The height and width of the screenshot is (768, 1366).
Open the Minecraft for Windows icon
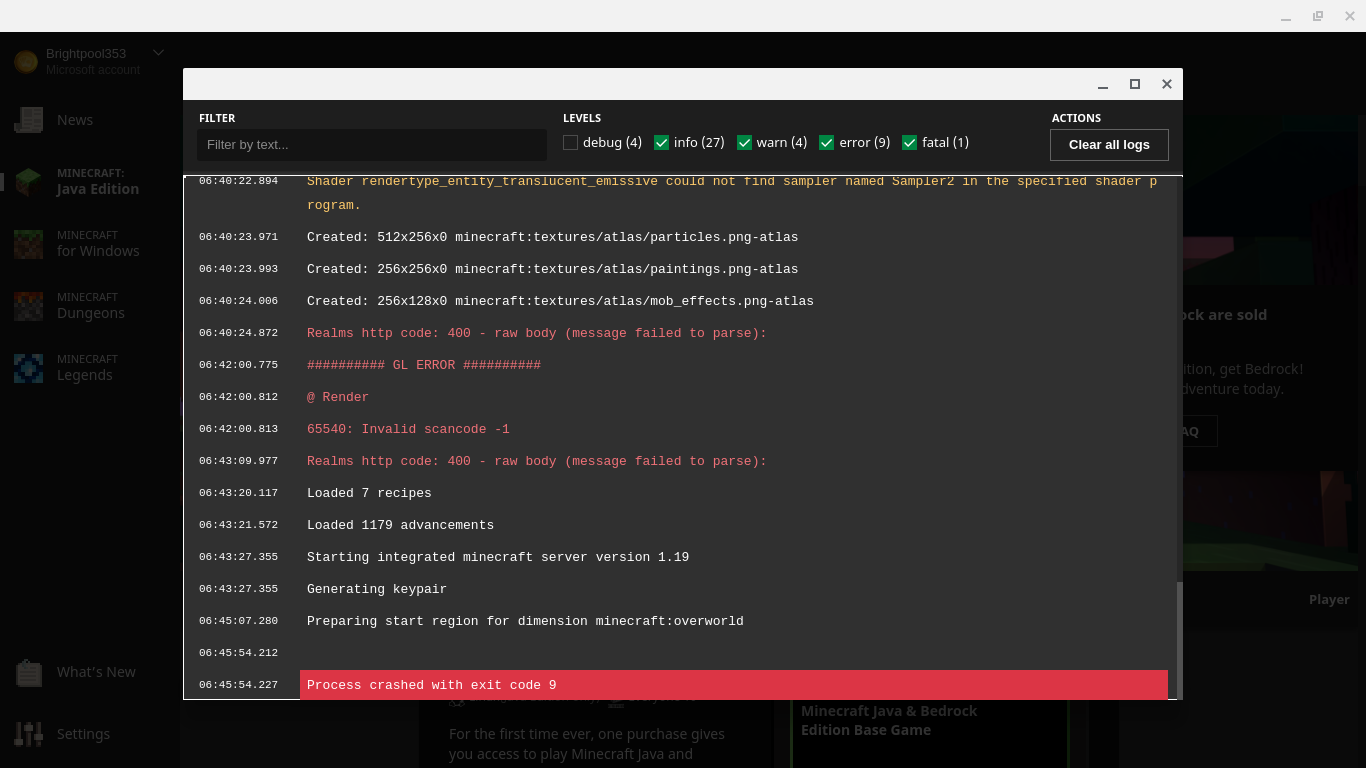click(x=29, y=243)
